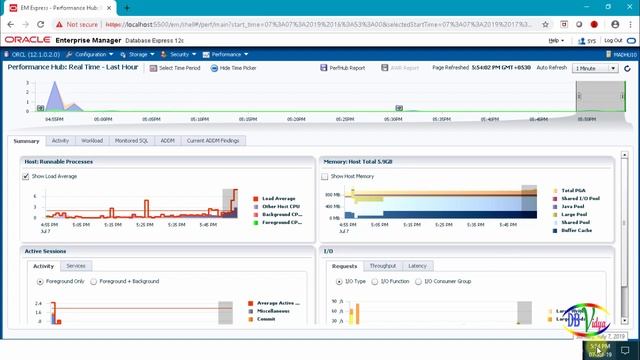Click the Select Time Period calendar icon
Viewport: 640px width, 360px height.
click(153, 68)
